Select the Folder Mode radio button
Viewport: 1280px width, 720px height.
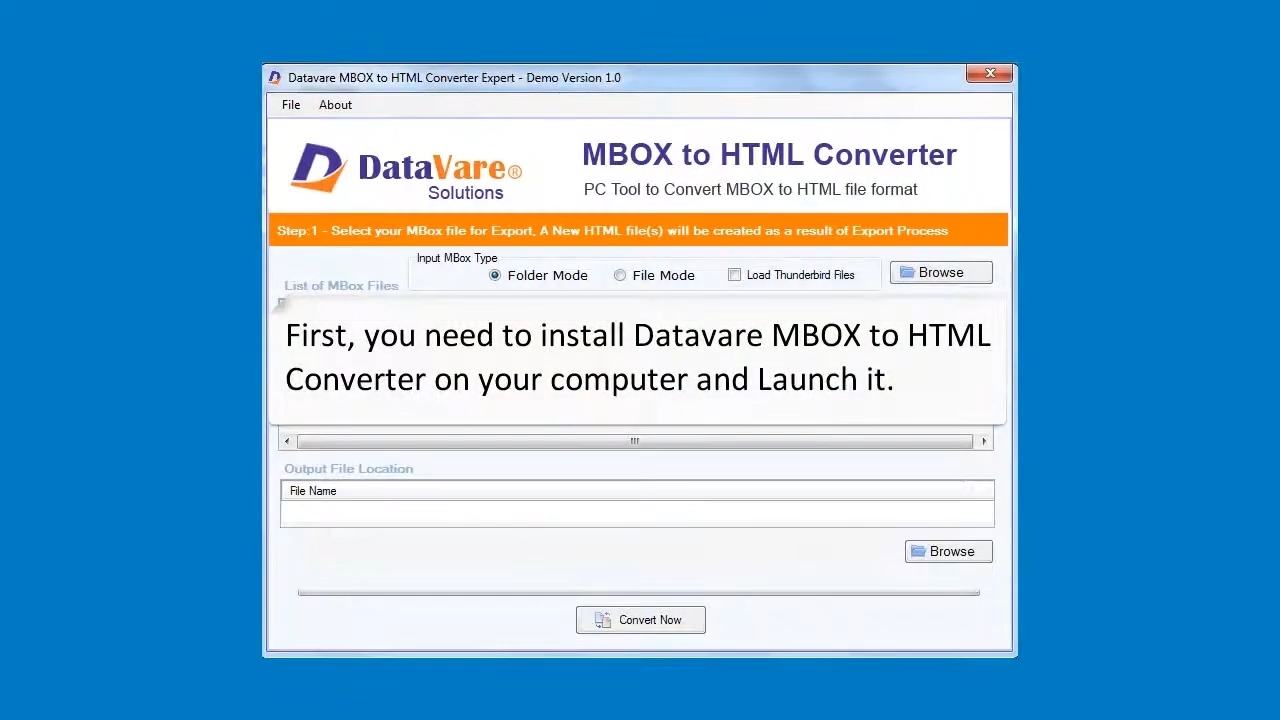pyautogui.click(x=495, y=275)
